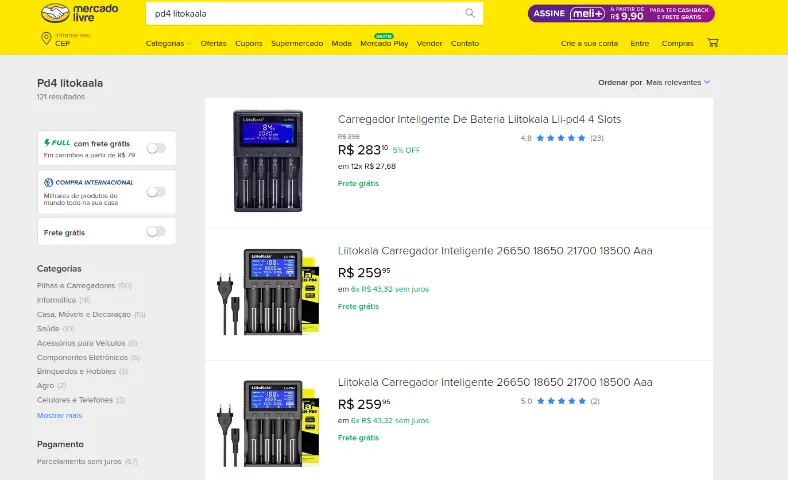Open second listing's charger thumbnail without rating

(x=268, y=292)
